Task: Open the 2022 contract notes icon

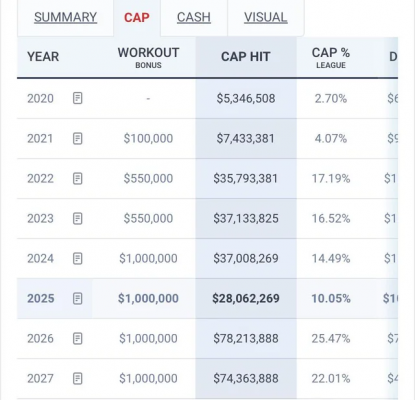Action: pos(77,178)
